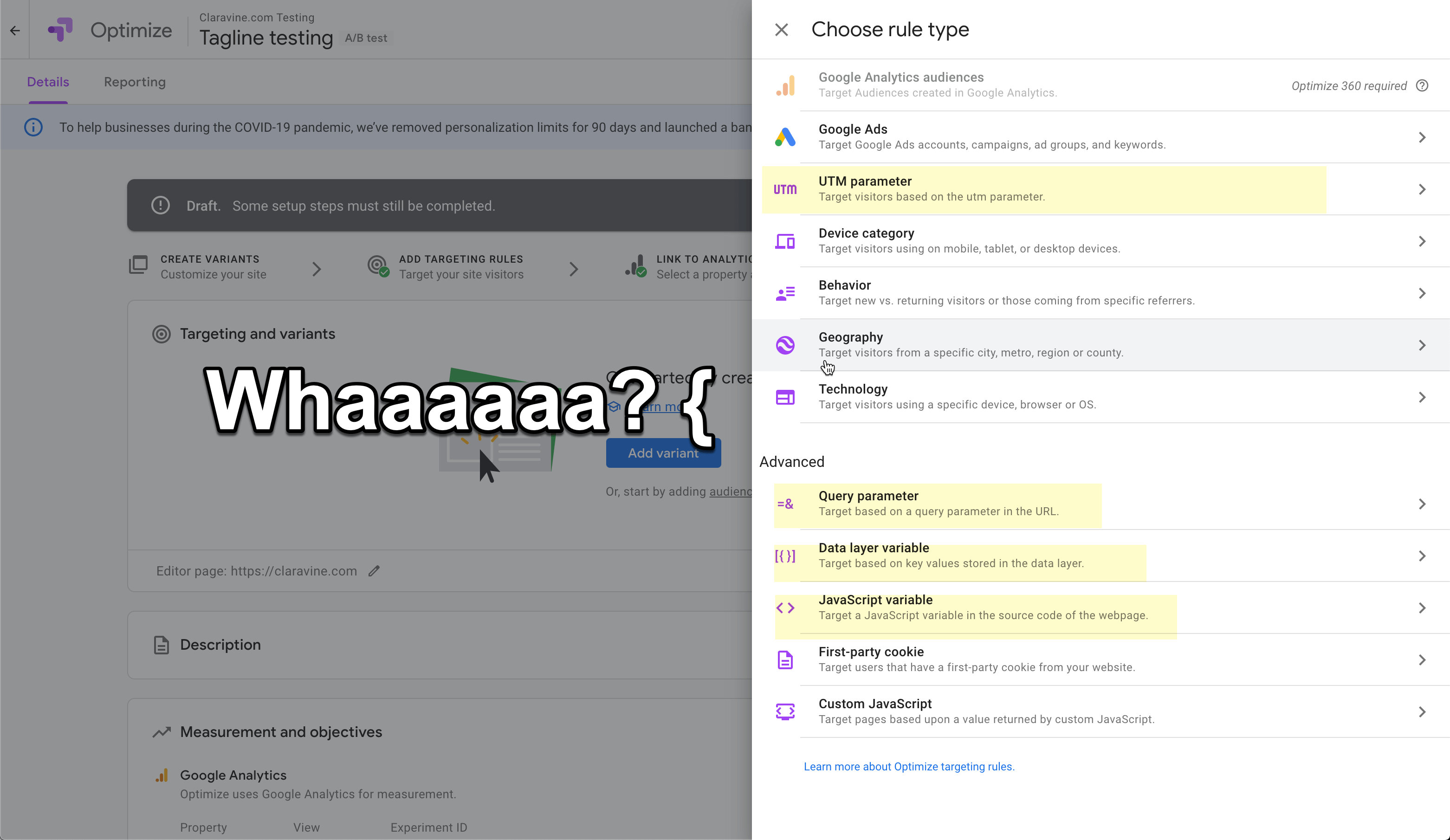Close the Choose rule type panel
1450x840 pixels.
pos(783,29)
